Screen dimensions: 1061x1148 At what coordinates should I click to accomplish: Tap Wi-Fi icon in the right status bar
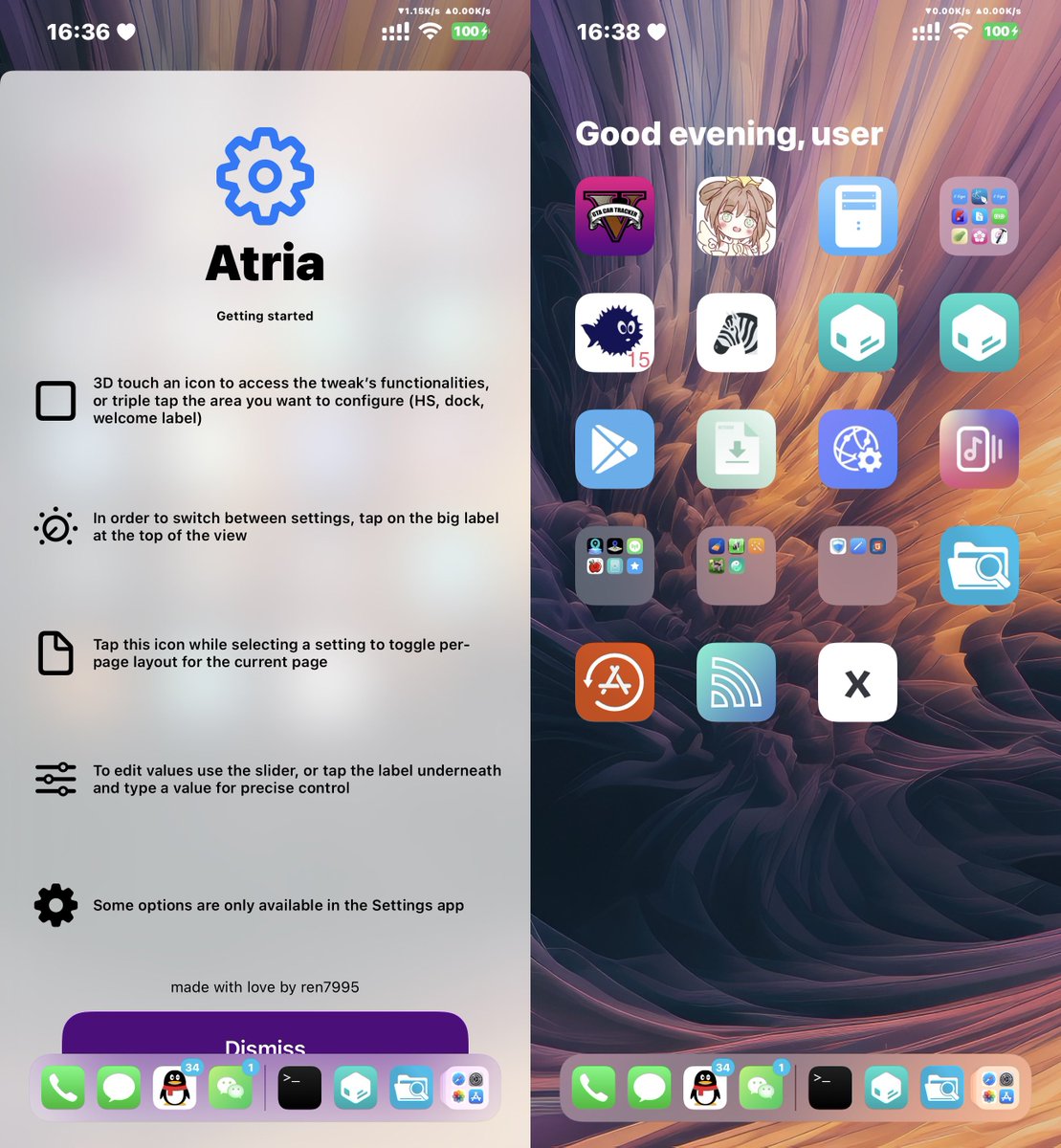(x=962, y=32)
